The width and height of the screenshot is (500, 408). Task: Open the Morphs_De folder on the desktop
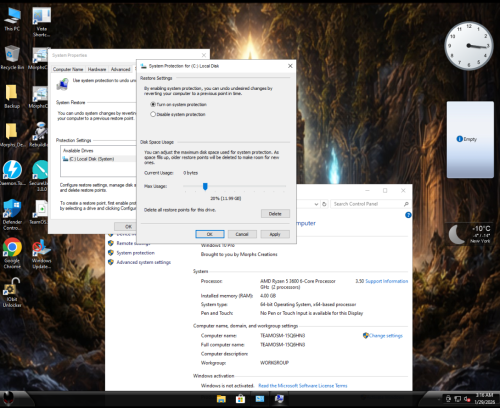click(x=12, y=135)
